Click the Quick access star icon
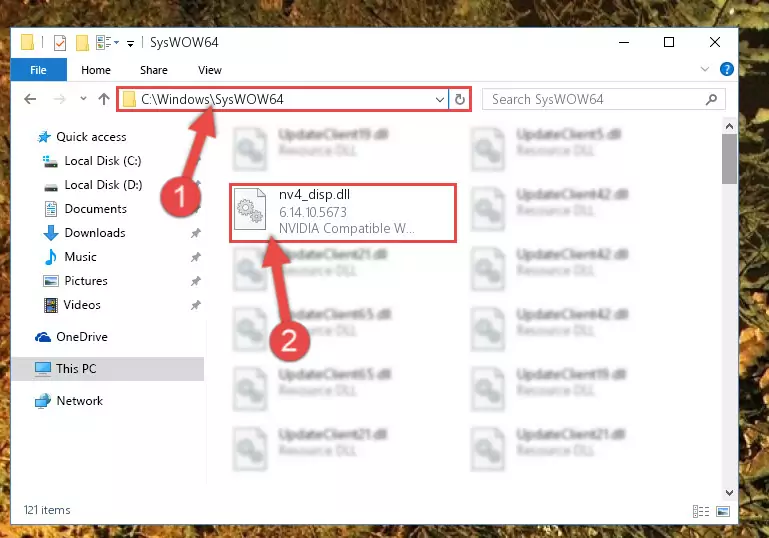The height and width of the screenshot is (538, 769). [x=44, y=137]
